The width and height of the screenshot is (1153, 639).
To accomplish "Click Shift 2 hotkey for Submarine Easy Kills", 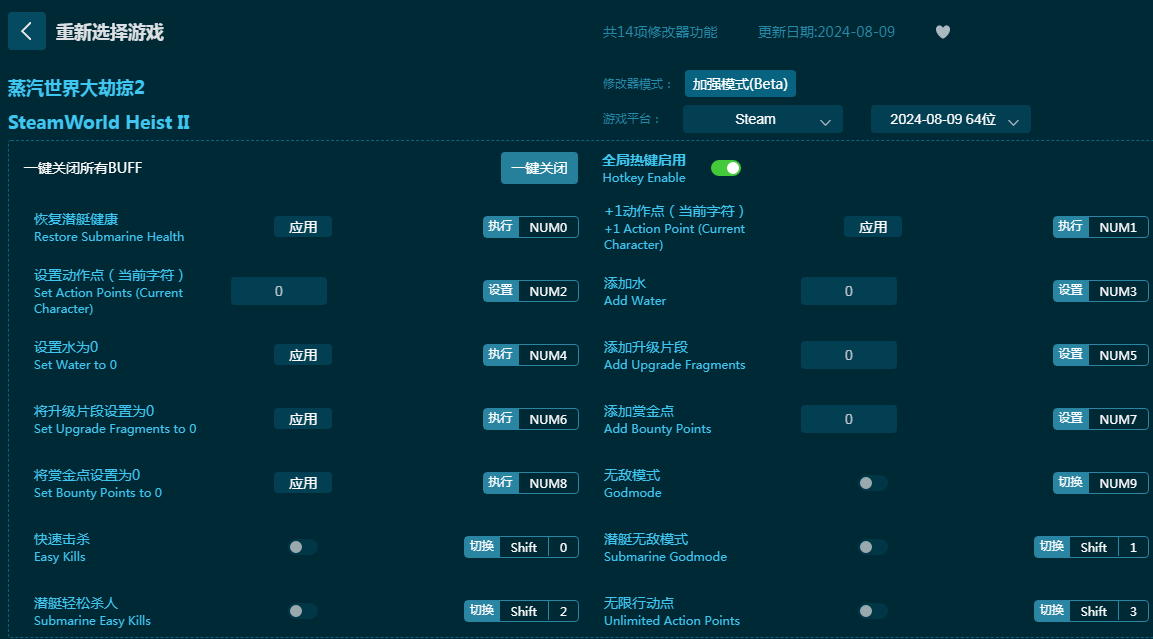I will (521, 611).
